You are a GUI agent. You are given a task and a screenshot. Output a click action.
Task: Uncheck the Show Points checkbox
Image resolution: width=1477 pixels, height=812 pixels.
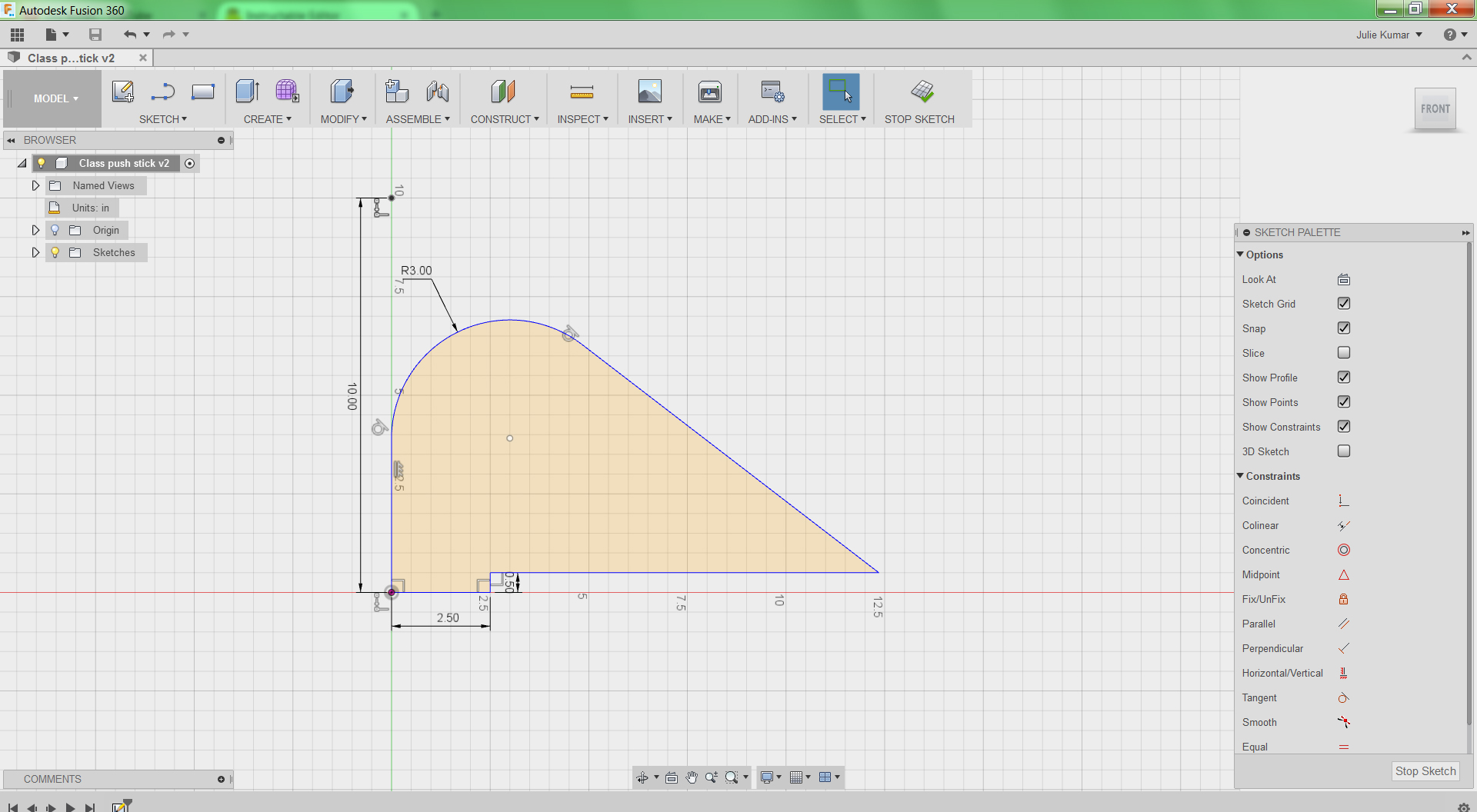point(1344,402)
